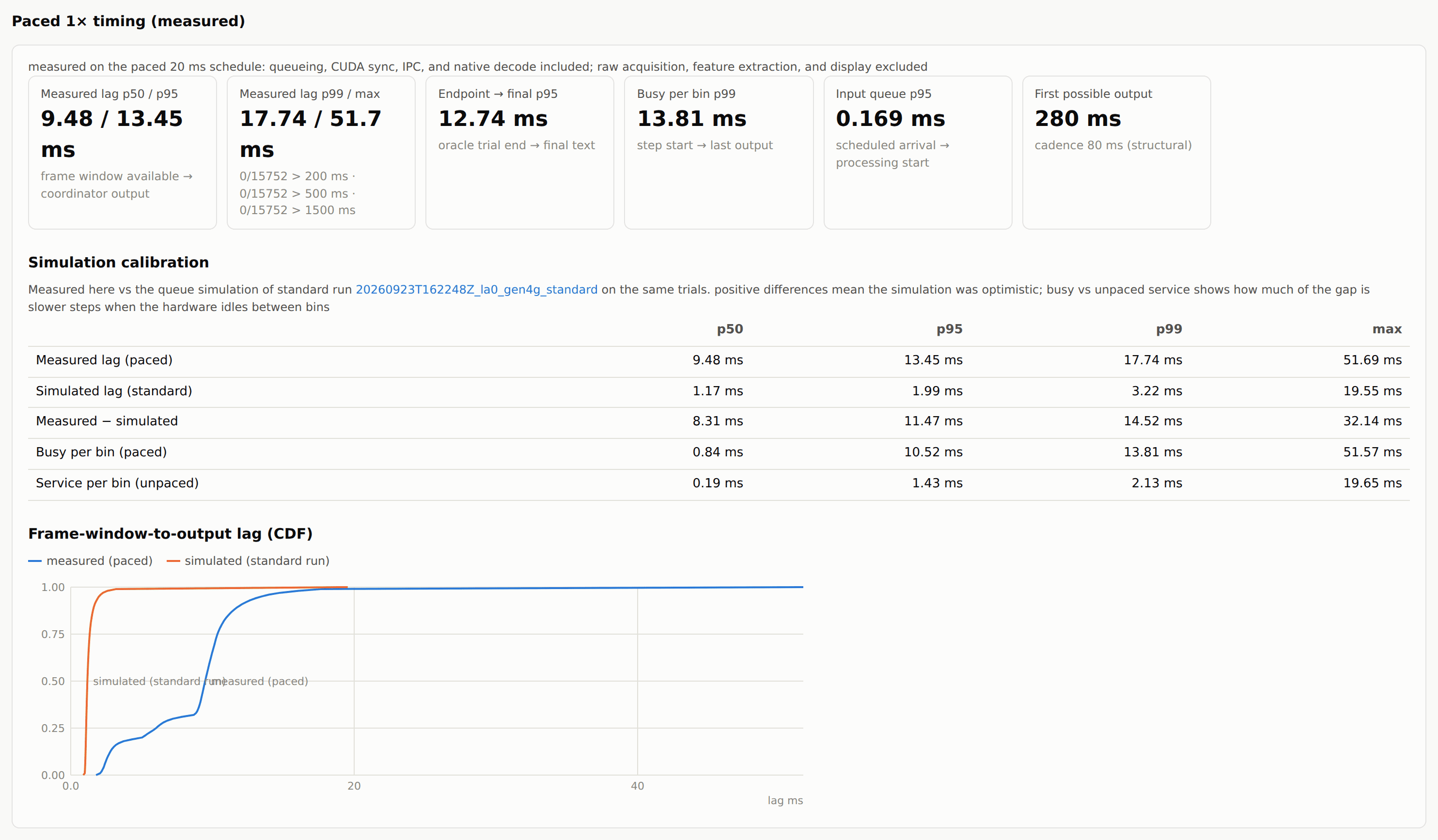Click the p50 column header
Image resolution: width=1438 pixels, height=840 pixels.
(x=730, y=329)
